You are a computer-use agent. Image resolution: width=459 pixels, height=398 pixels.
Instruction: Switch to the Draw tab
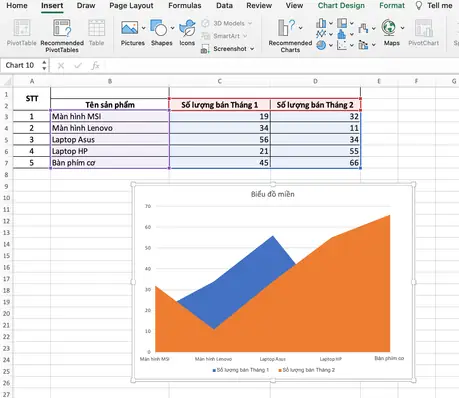(86, 6)
